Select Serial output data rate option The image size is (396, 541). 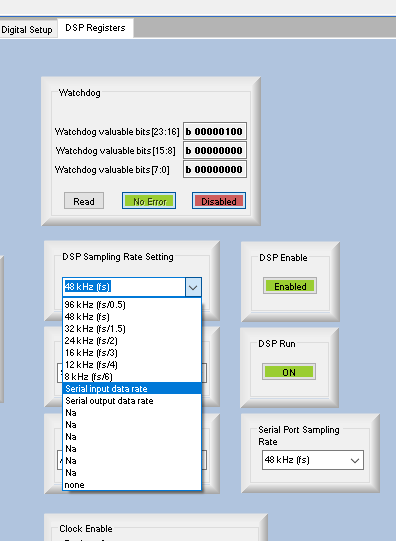click(x=132, y=401)
